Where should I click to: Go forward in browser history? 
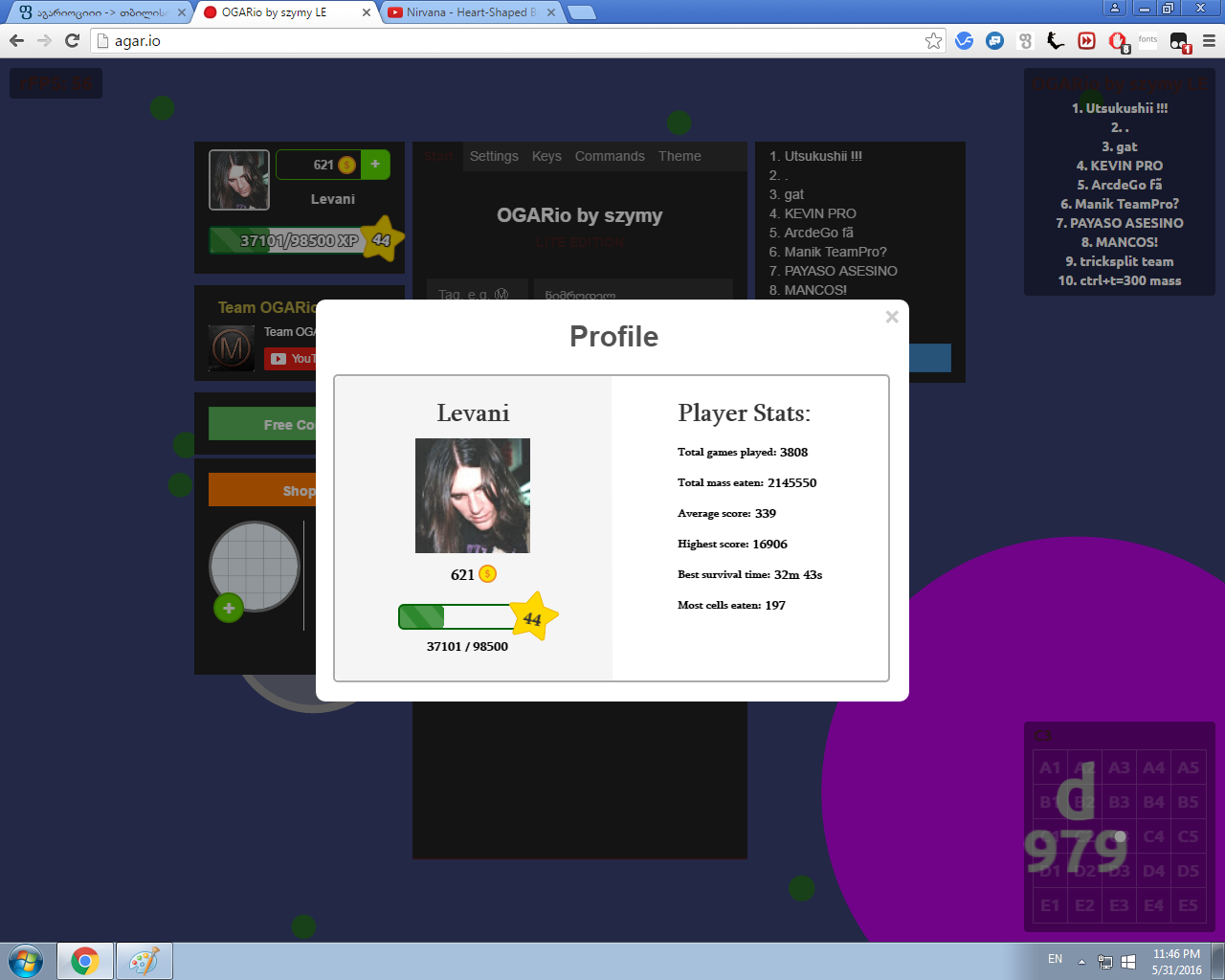coord(44,40)
